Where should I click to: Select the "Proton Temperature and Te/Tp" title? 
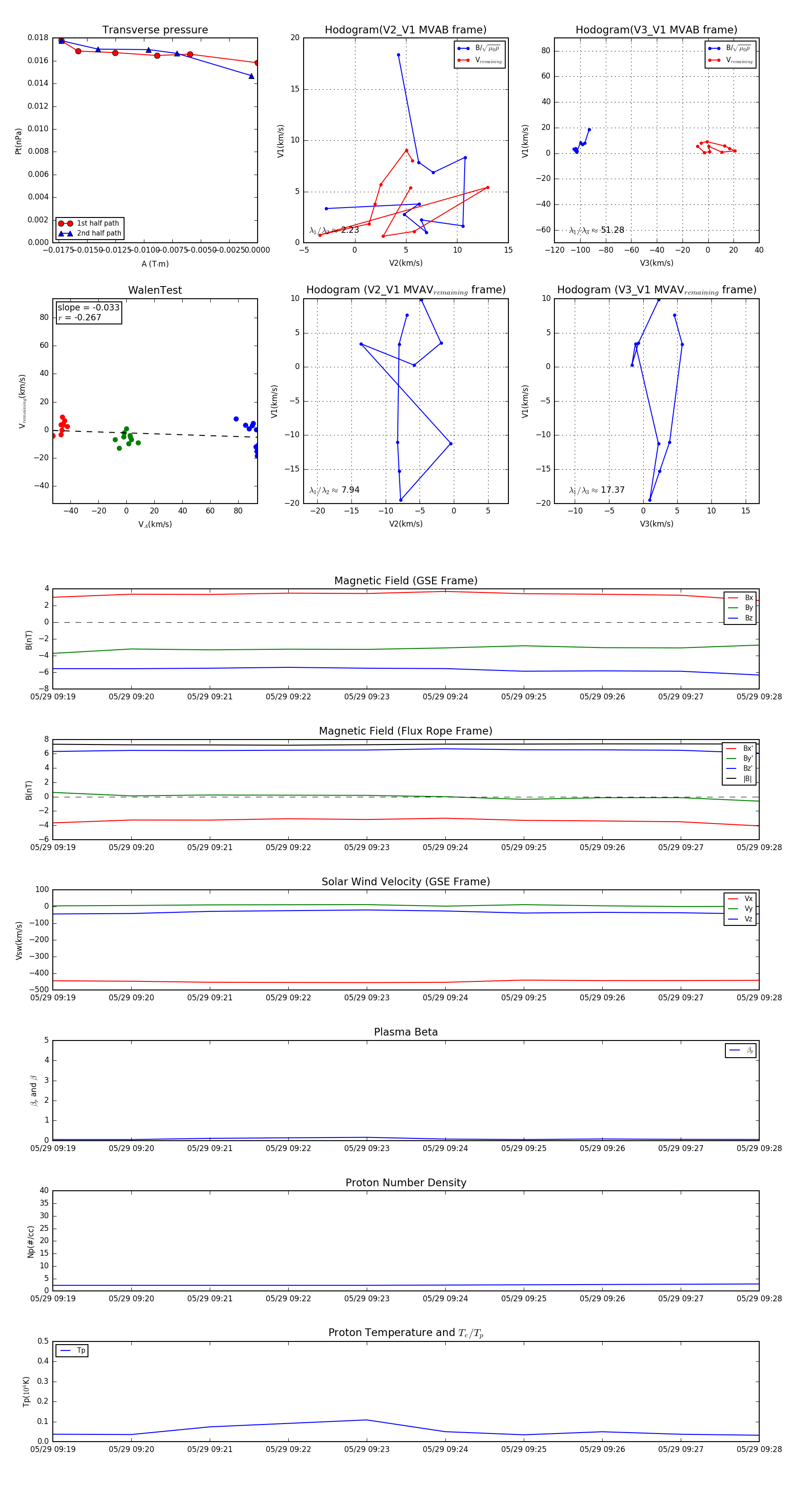(406, 1333)
